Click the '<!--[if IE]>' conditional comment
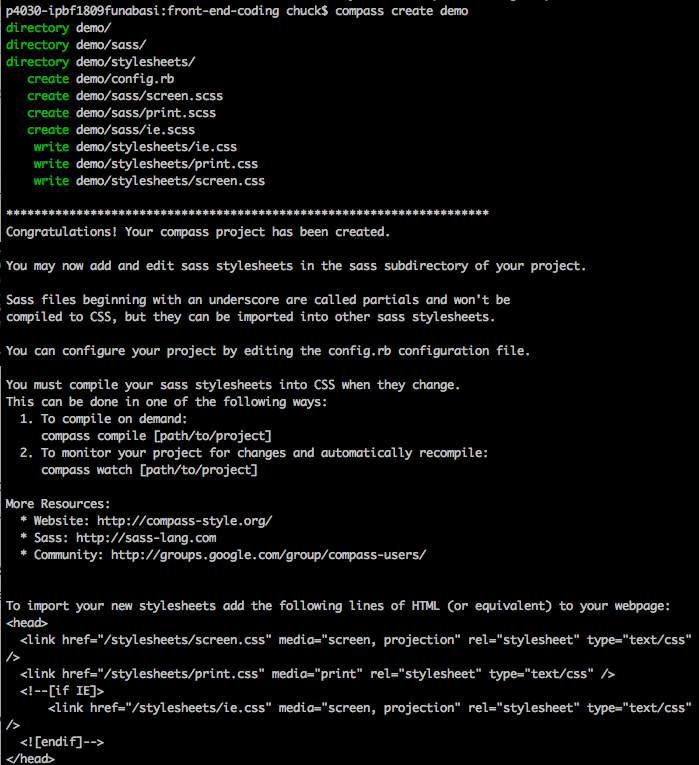 pyautogui.click(x=62, y=691)
